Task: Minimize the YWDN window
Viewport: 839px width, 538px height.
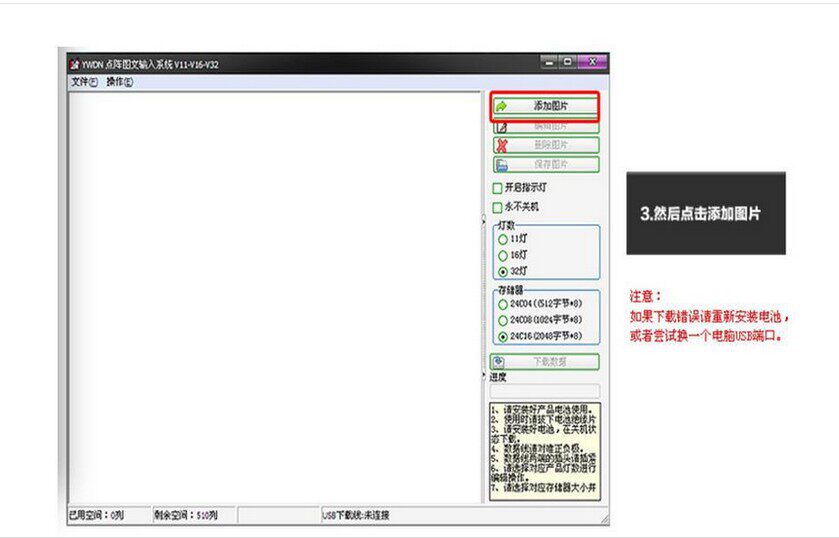Action: pyautogui.click(x=549, y=62)
